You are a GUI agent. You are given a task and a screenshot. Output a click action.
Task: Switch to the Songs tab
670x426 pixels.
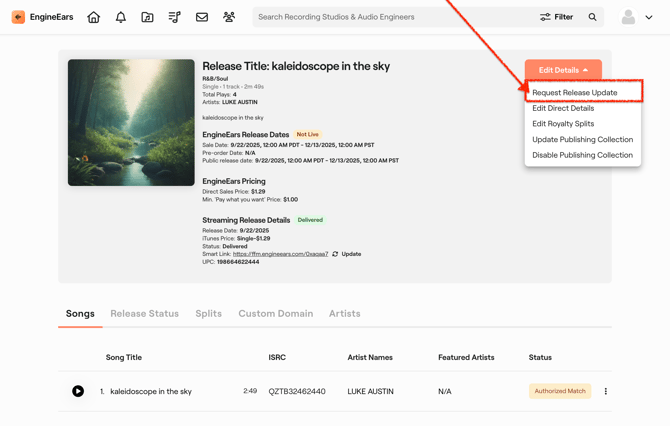click(x=80, y=314)
